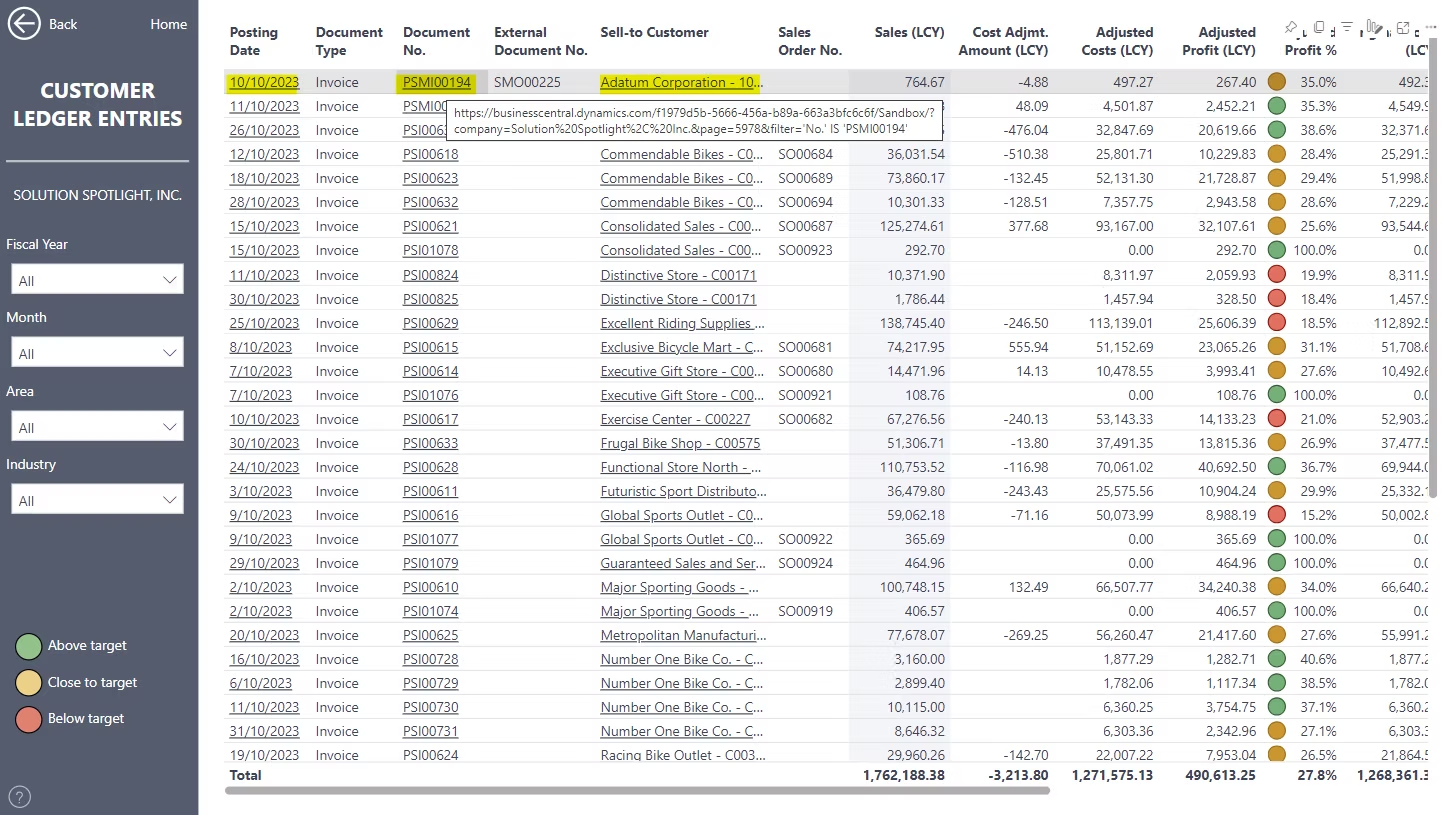Pin the table visual
The width and height of the screenshot is (1454, 815).
(x=1291, y=27)
